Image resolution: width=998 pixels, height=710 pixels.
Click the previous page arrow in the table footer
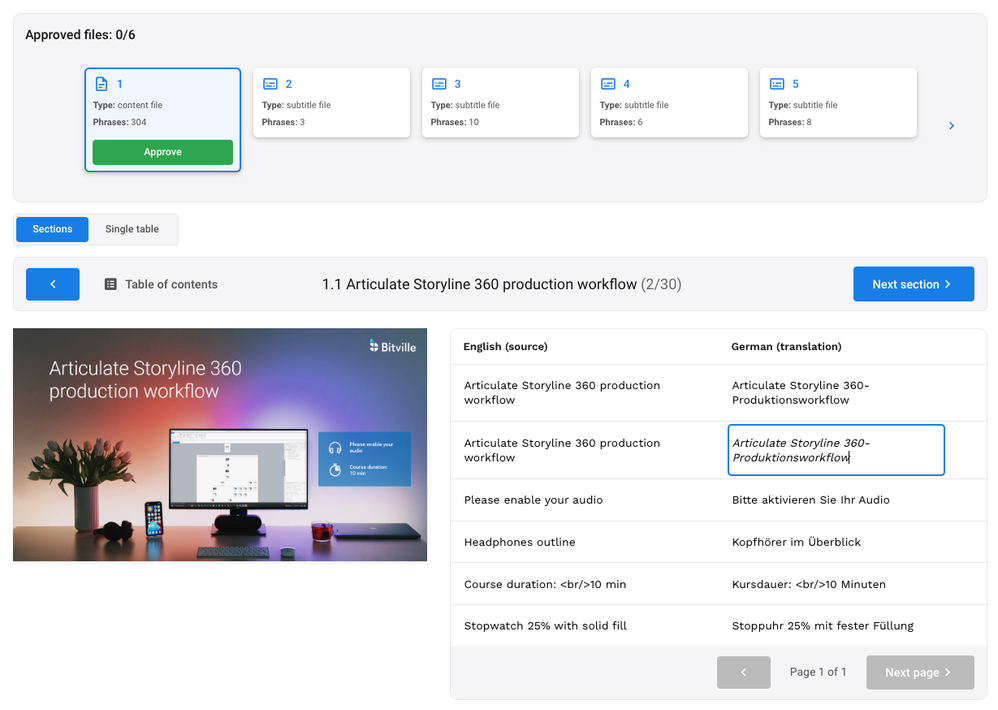click(x=743, y=672)
